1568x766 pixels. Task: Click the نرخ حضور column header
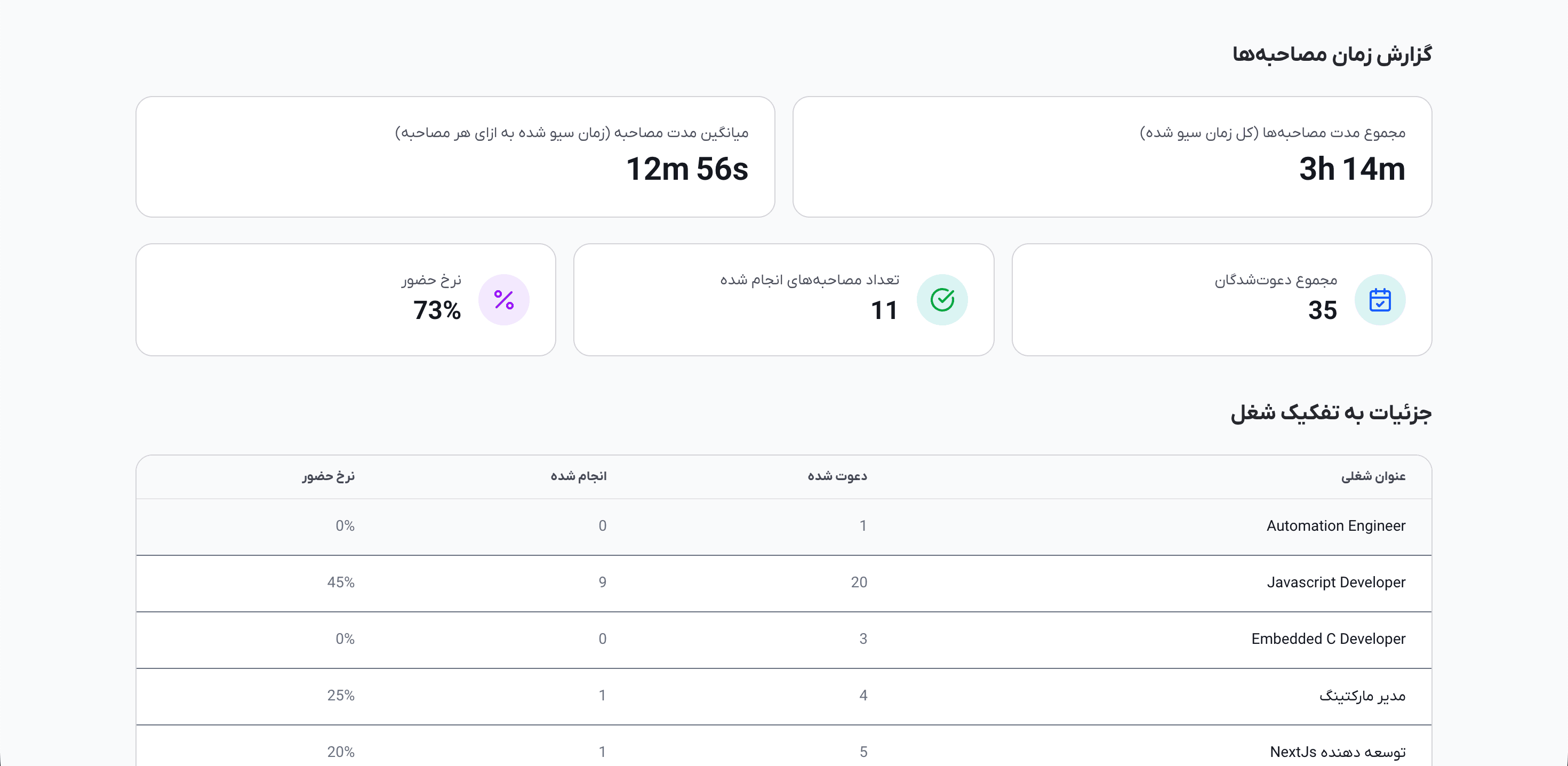click(x=328, y=476)
